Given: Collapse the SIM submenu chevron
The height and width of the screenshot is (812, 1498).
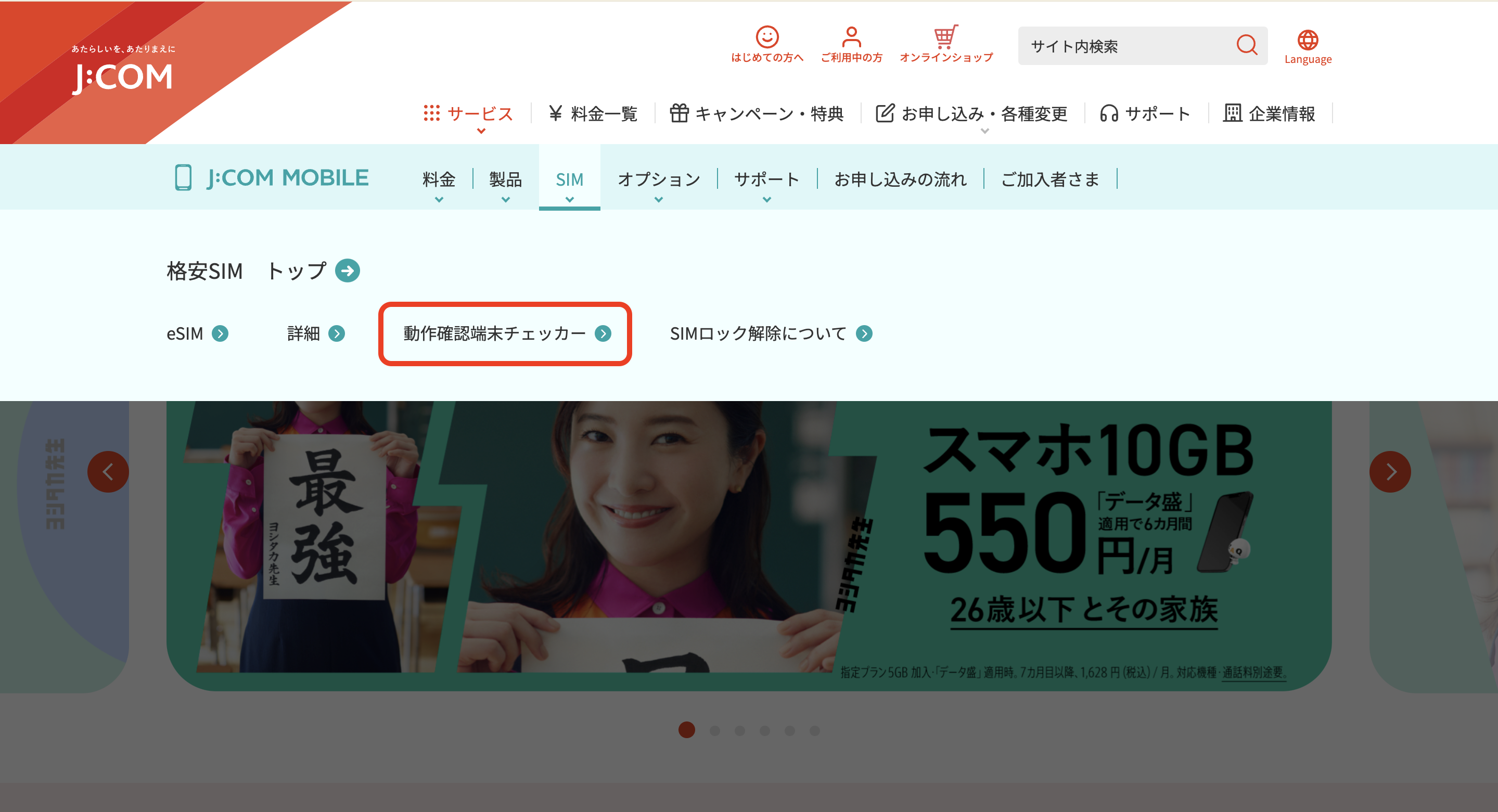Looking at the screenshot, I should (x=570, y=199).
